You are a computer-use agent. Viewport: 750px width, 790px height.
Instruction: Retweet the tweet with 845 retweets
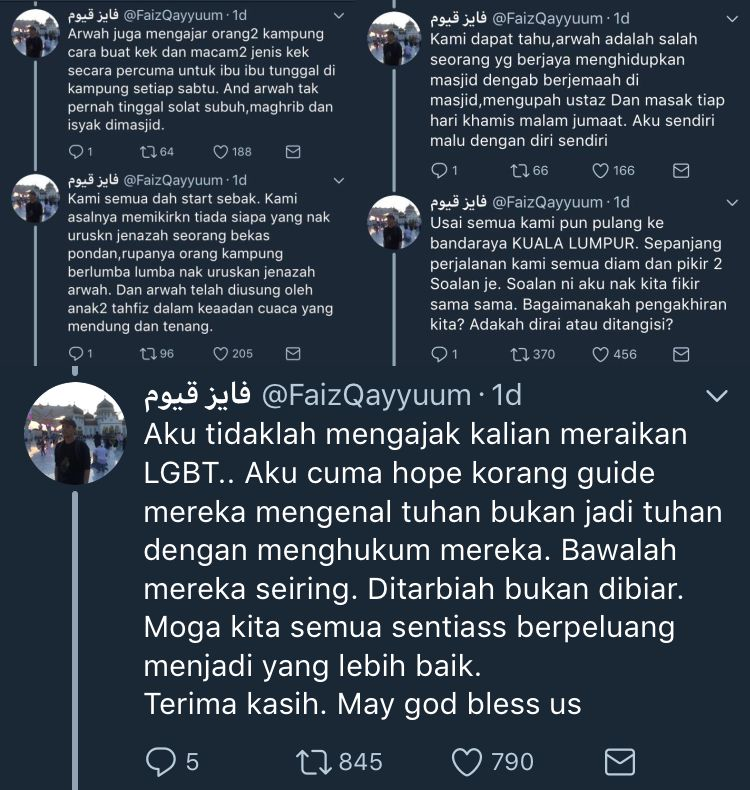tap(313, 762)
